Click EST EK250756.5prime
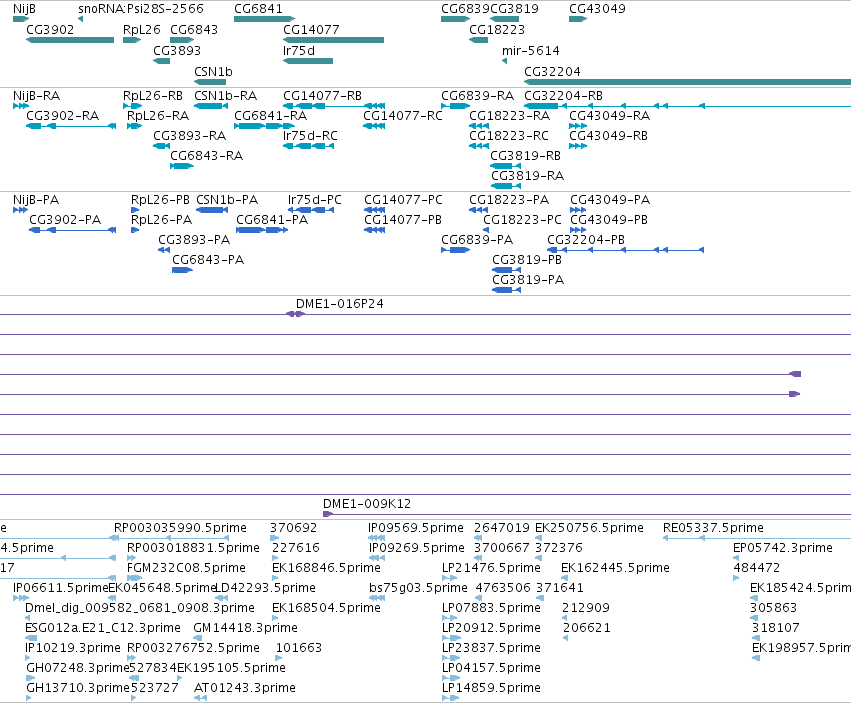 (538, 538)
